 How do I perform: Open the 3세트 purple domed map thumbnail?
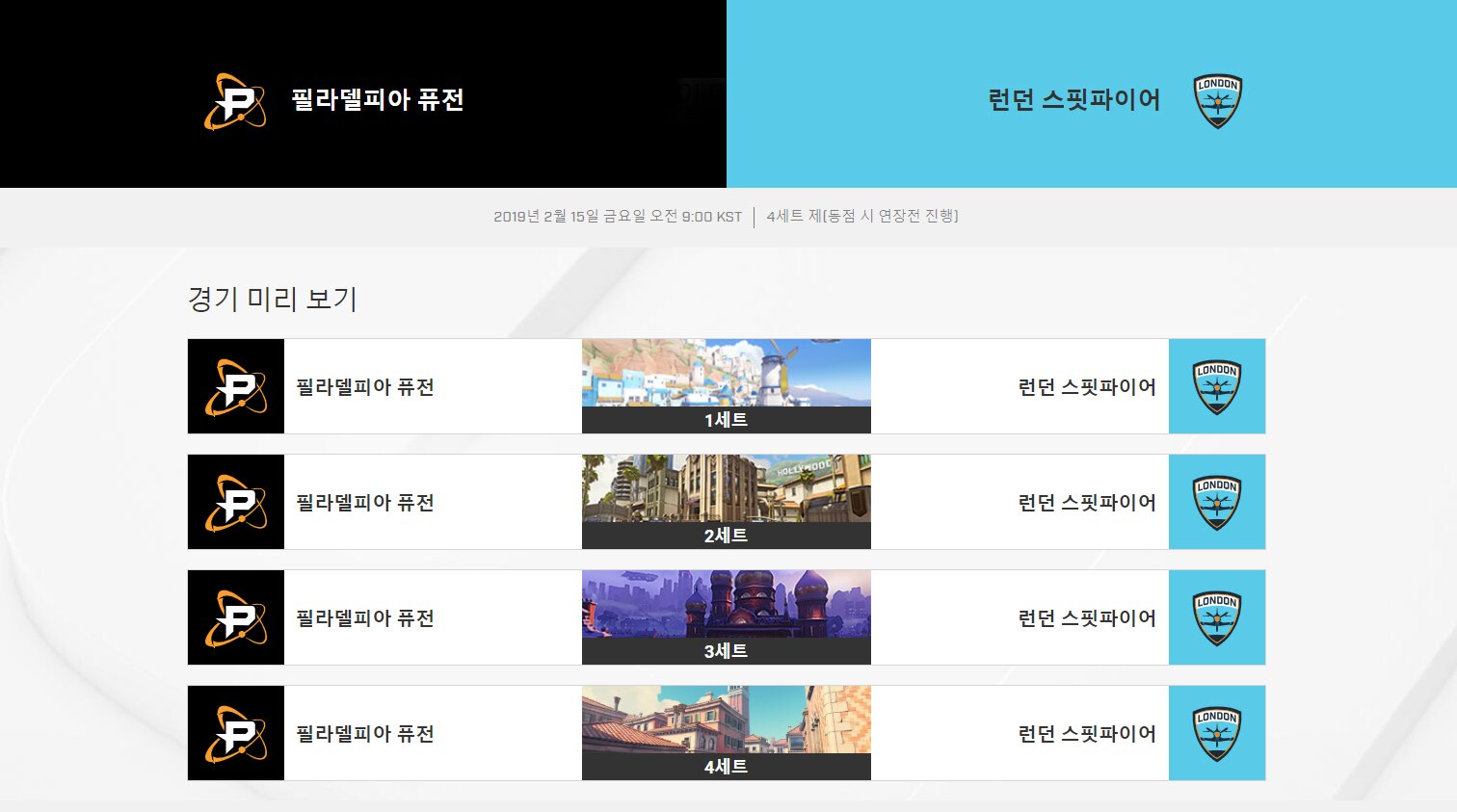point(727,604)
